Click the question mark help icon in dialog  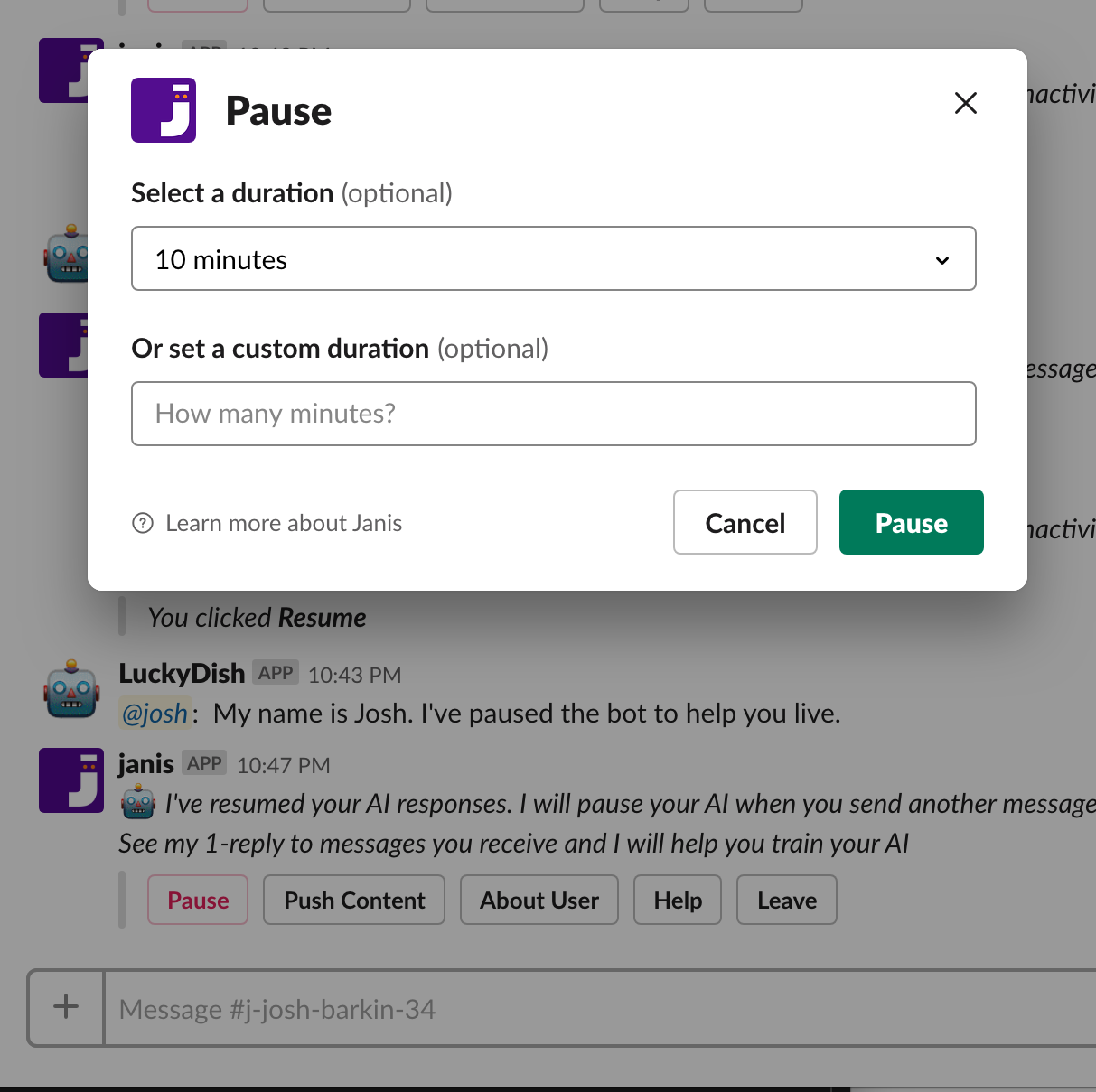[143, 523]
